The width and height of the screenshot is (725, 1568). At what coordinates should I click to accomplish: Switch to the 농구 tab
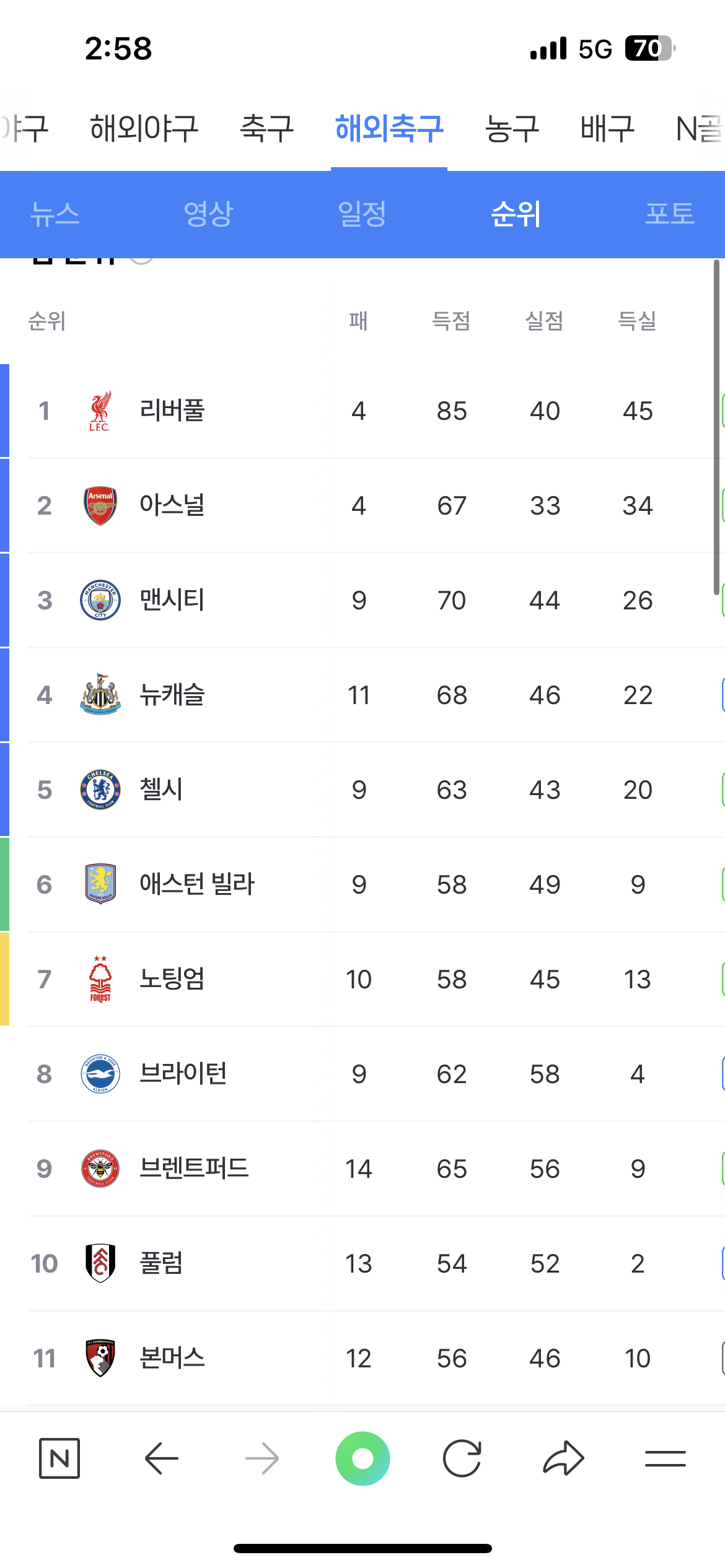click(512, 128)
